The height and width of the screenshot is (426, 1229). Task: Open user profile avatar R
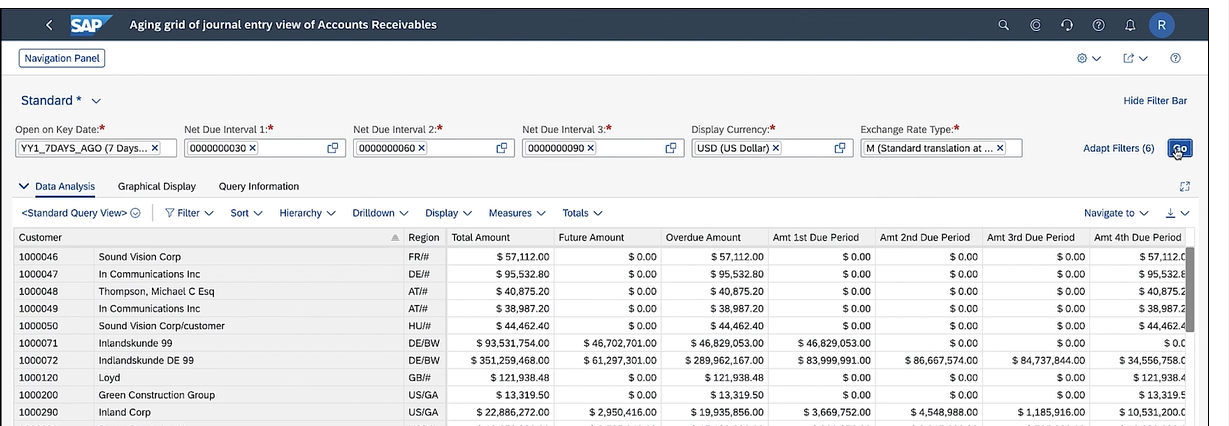1162,25
